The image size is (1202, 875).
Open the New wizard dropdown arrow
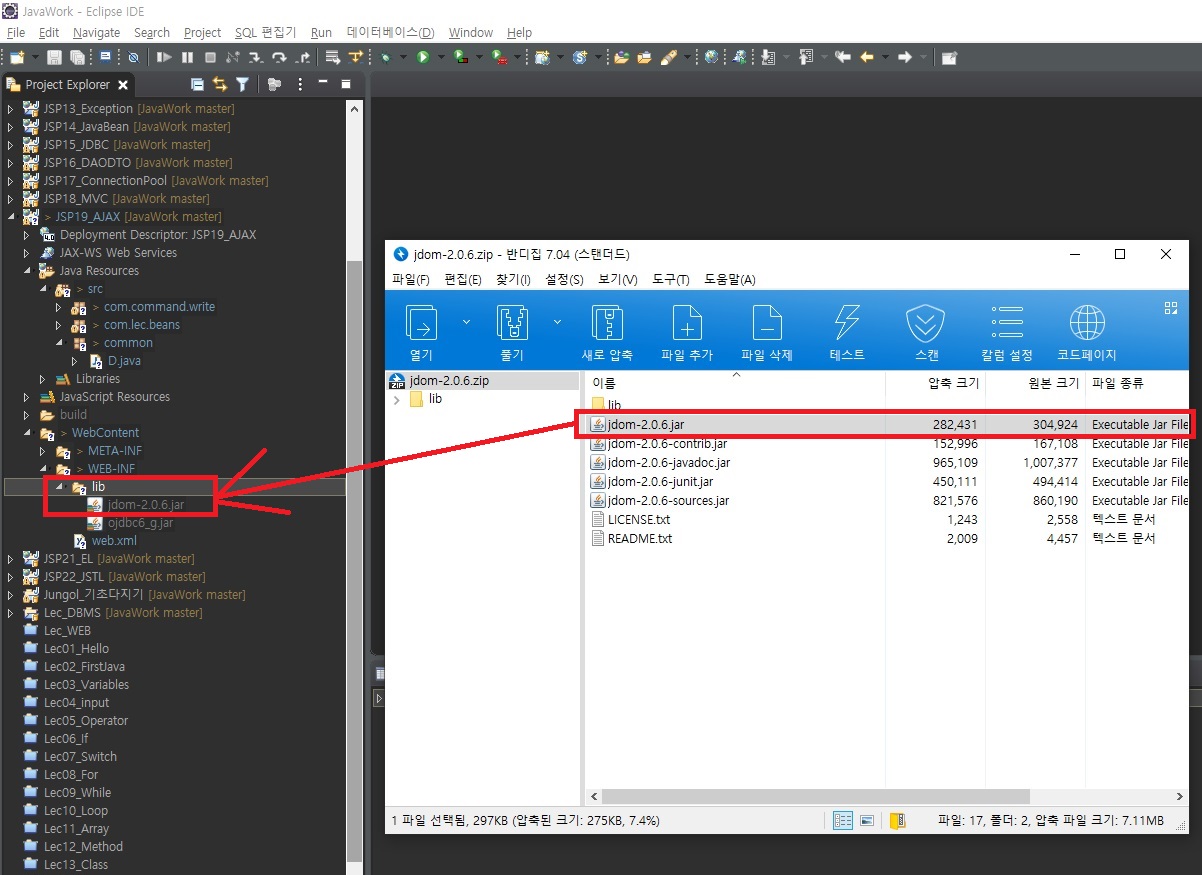35,58
